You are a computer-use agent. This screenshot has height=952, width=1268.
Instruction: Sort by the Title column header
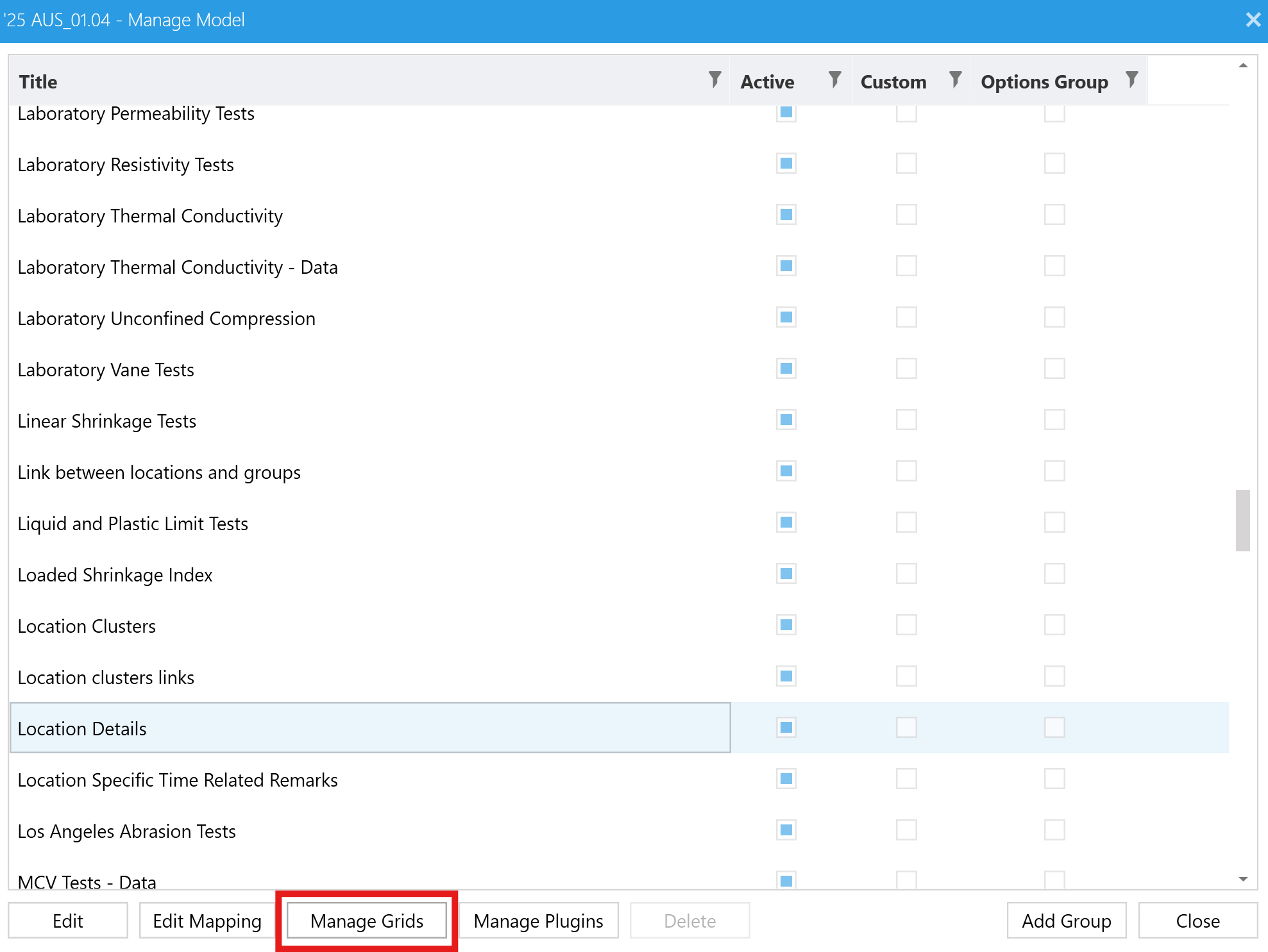(x=38, y=82)
